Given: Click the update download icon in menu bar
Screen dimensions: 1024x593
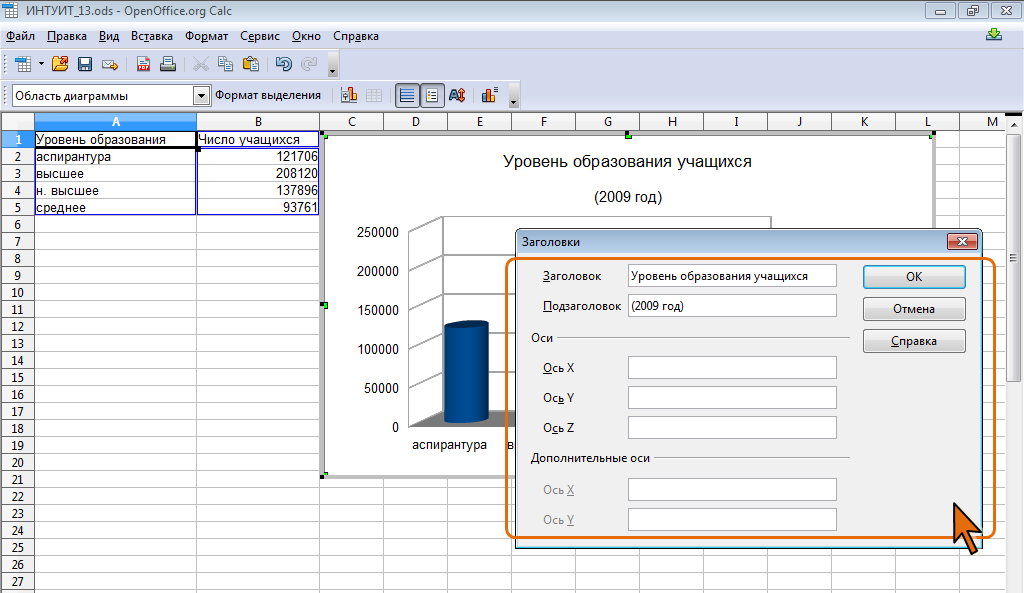Looking at the screenshot, I should click(x=994, y=35).
